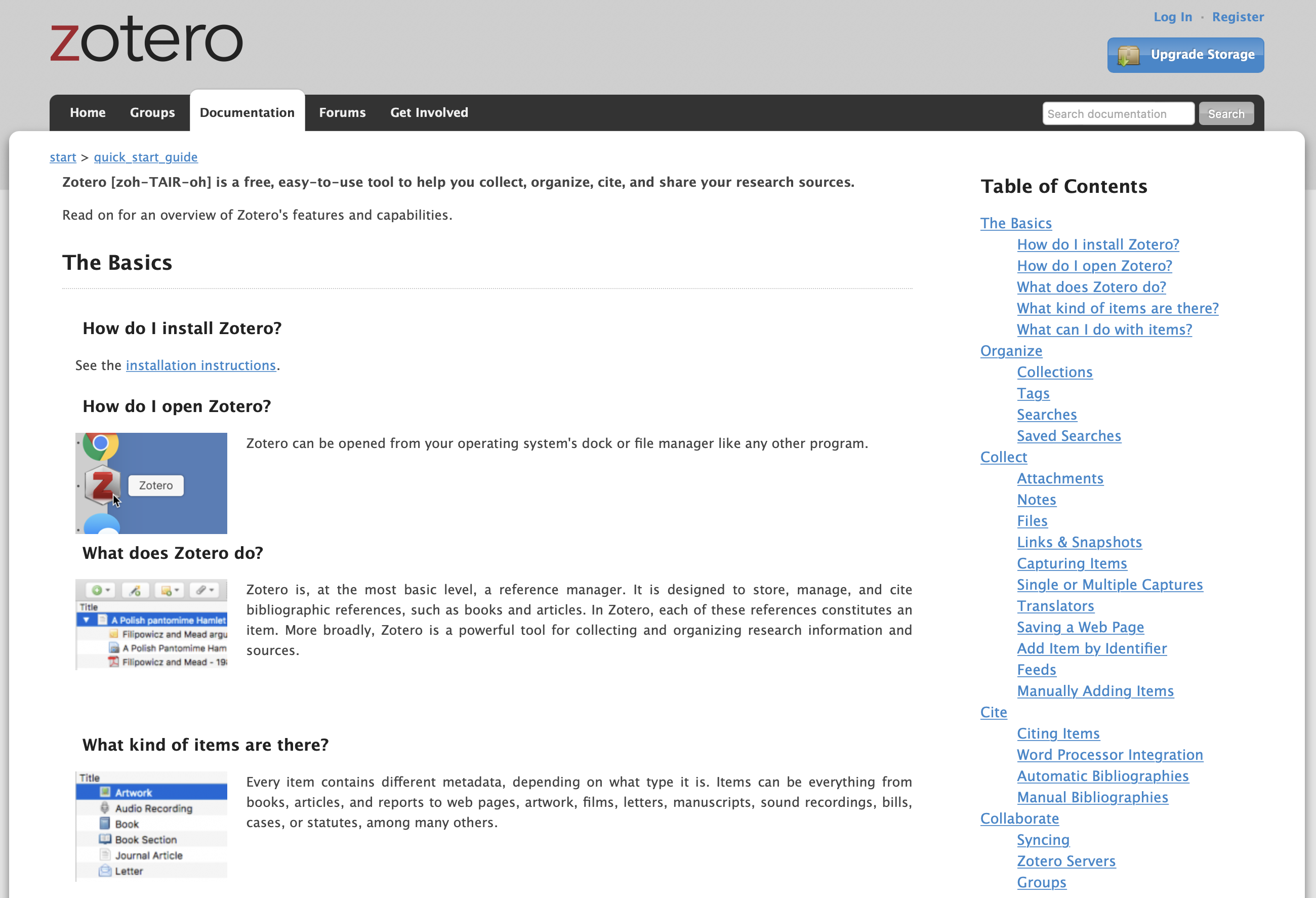The image size is (1316, 898).
Task: Click the Capturing Items link in sidebar
Action: click(1072, 563)
